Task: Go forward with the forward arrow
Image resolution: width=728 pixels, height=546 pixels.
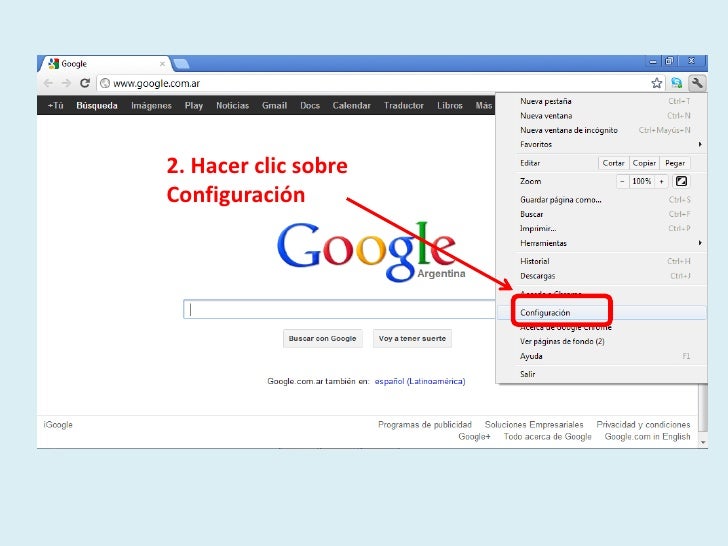Action: (x=66, y=83)
